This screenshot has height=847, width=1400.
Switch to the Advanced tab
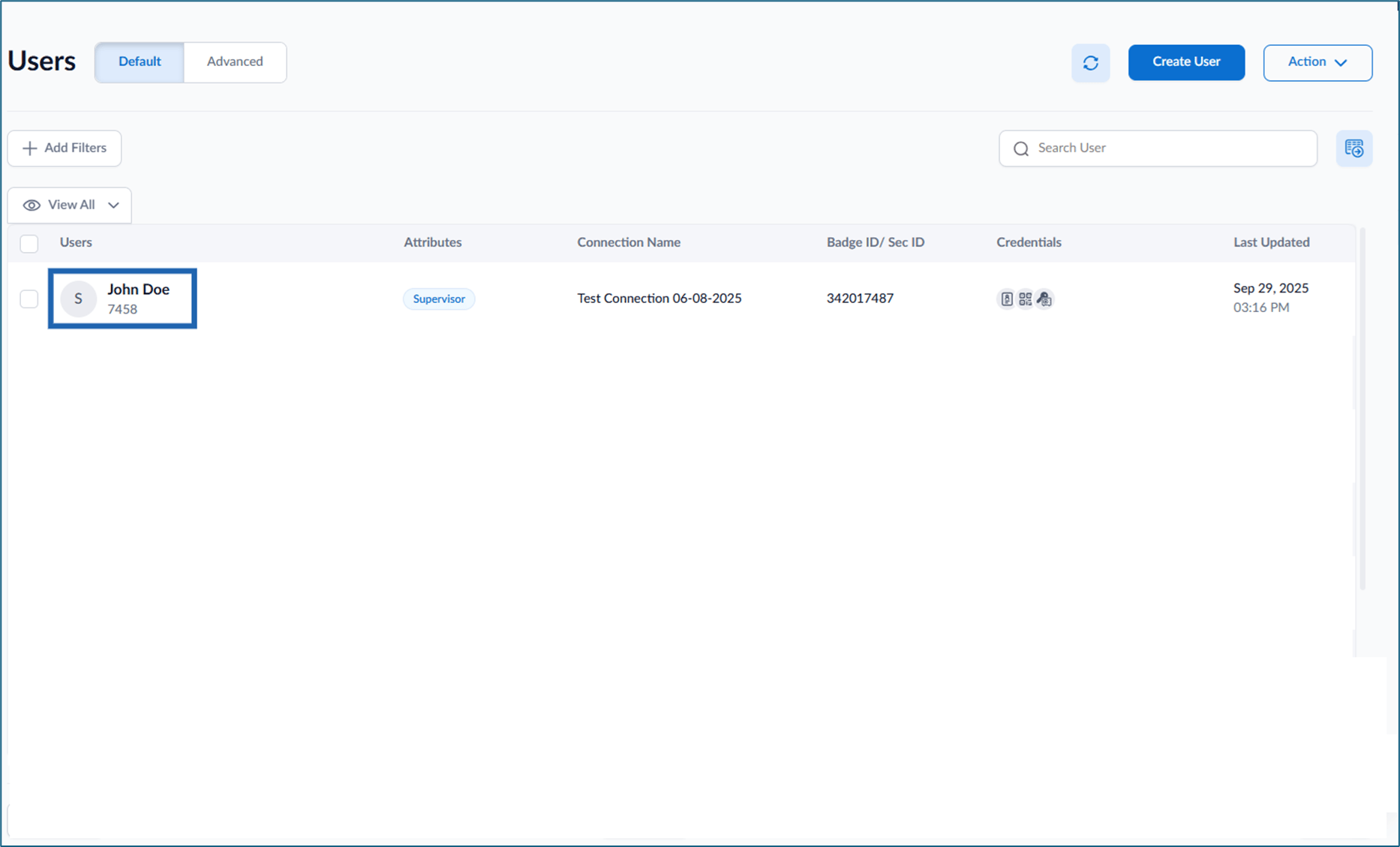click(235, 62)
